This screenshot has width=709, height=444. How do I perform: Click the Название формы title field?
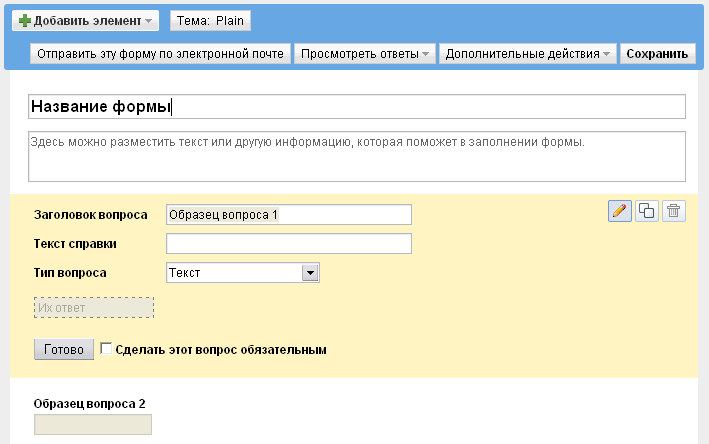tap(357, 107)
